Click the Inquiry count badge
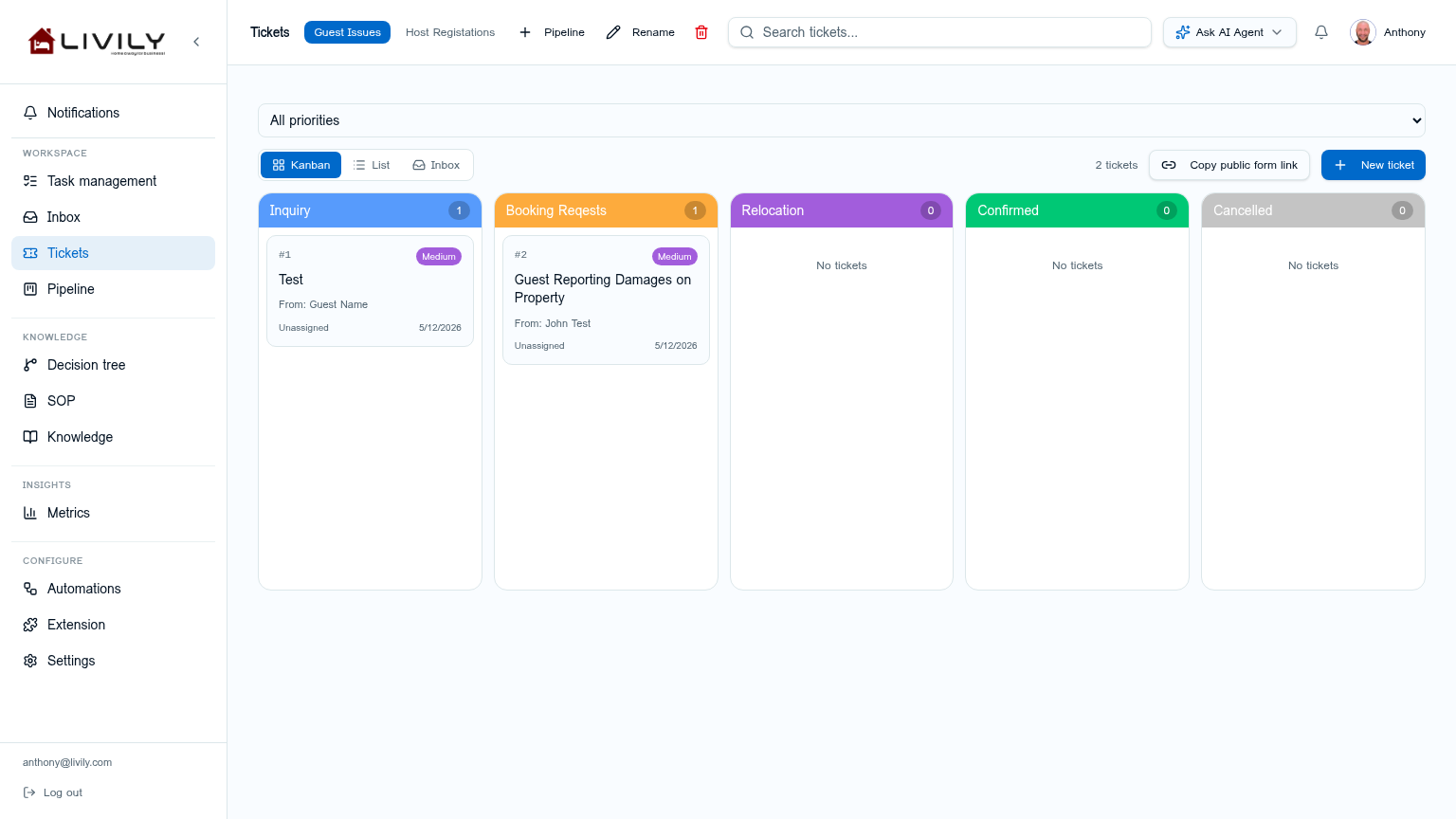Image resolution: width=1456 pixels, height=819 pixels. point(459,210)
